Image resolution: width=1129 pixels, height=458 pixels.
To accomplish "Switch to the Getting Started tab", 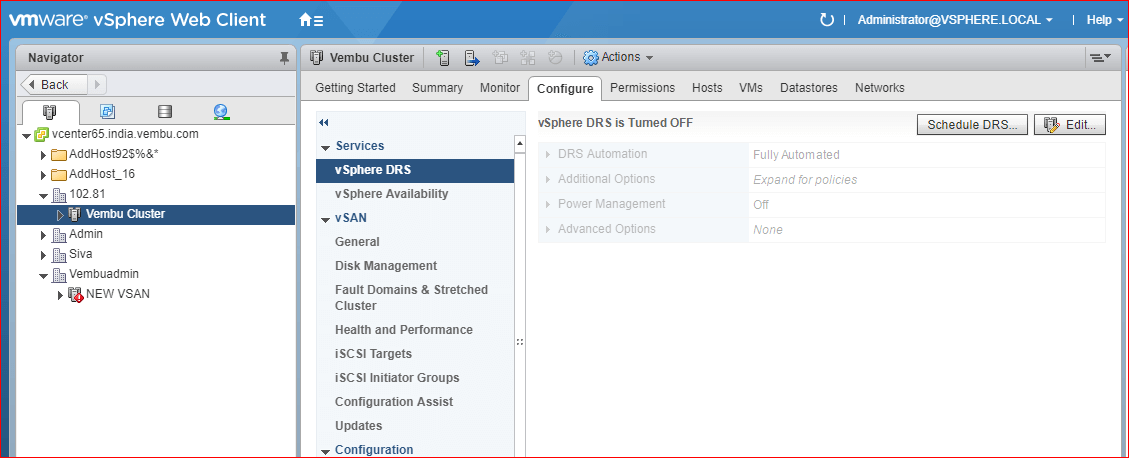I will click(x=356, y=88).
